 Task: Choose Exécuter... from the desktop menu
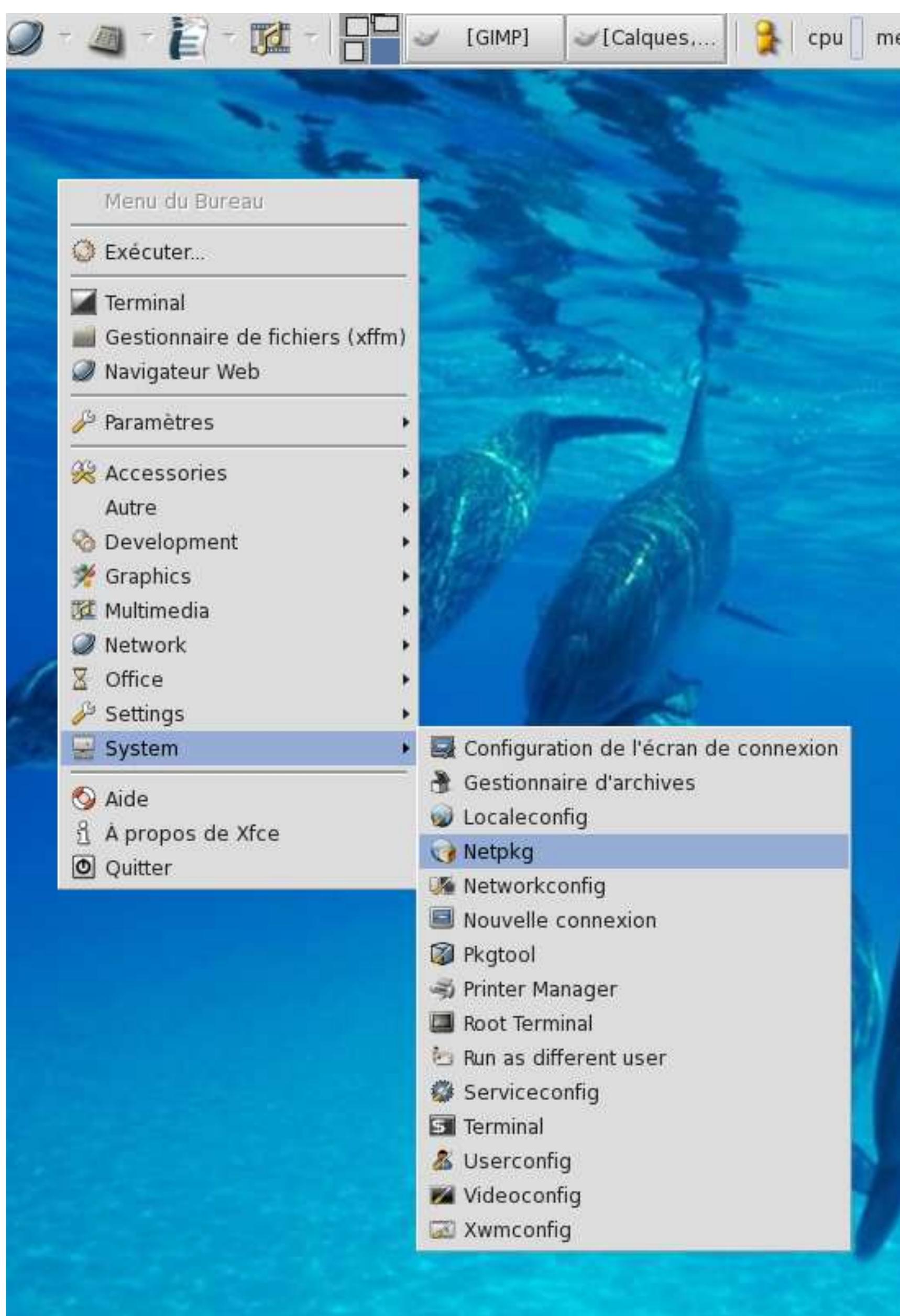click(155, 252)
